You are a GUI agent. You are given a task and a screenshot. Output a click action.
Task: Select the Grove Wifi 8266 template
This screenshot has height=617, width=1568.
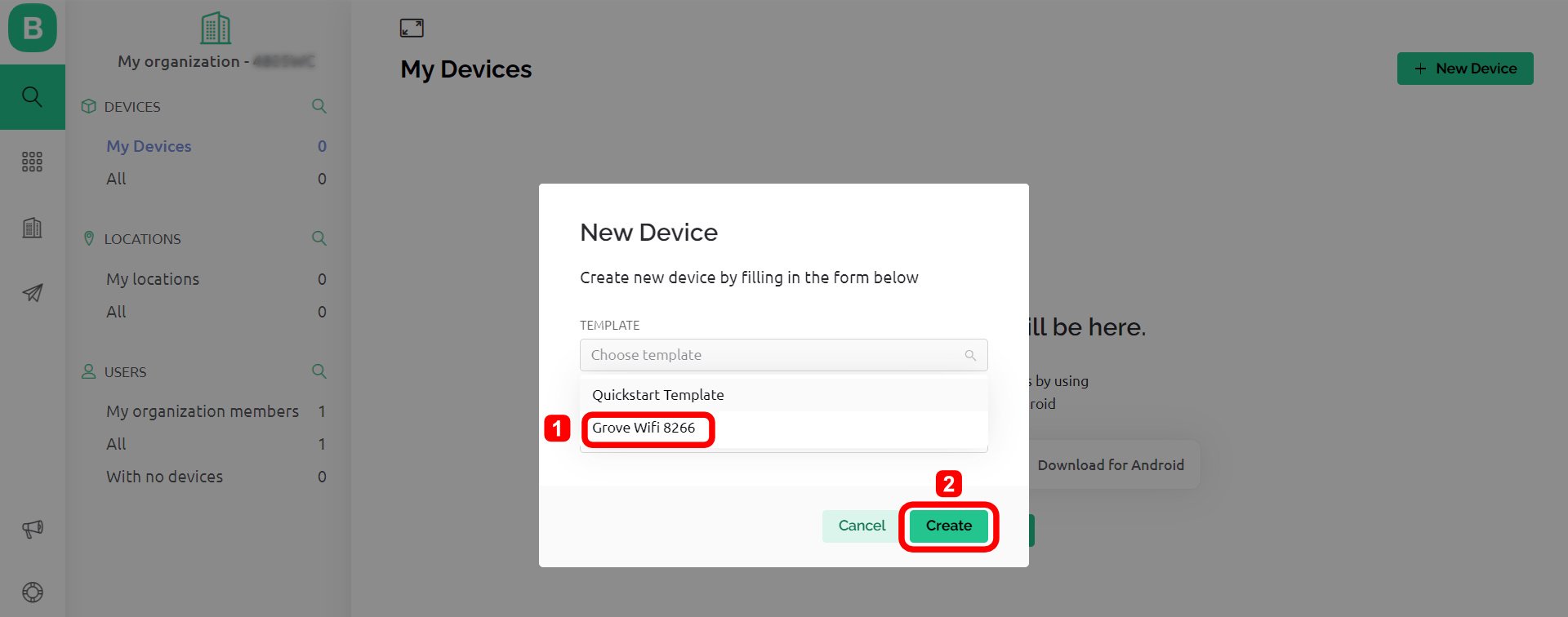click(646, 428)
